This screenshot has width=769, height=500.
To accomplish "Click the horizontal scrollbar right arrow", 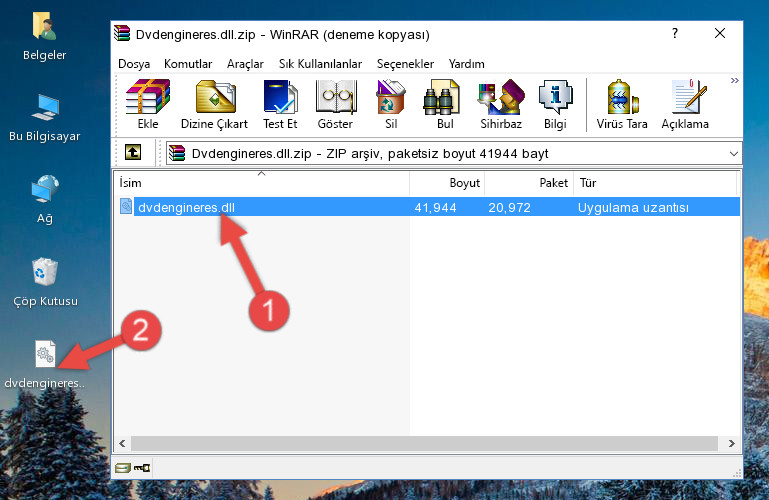I will [x=731, y=443].
